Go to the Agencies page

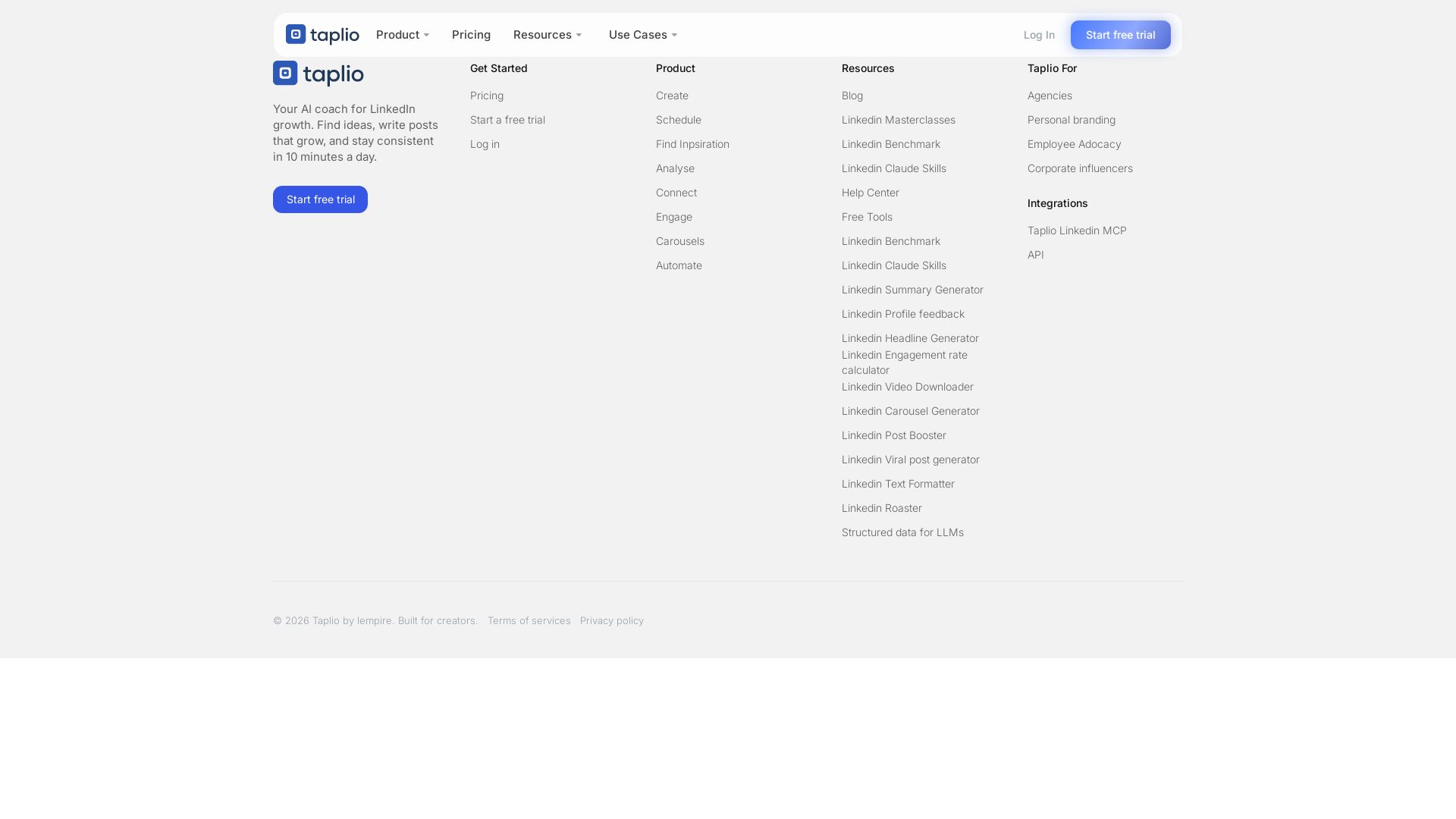pyautogui.click(x=1050, y=96)
